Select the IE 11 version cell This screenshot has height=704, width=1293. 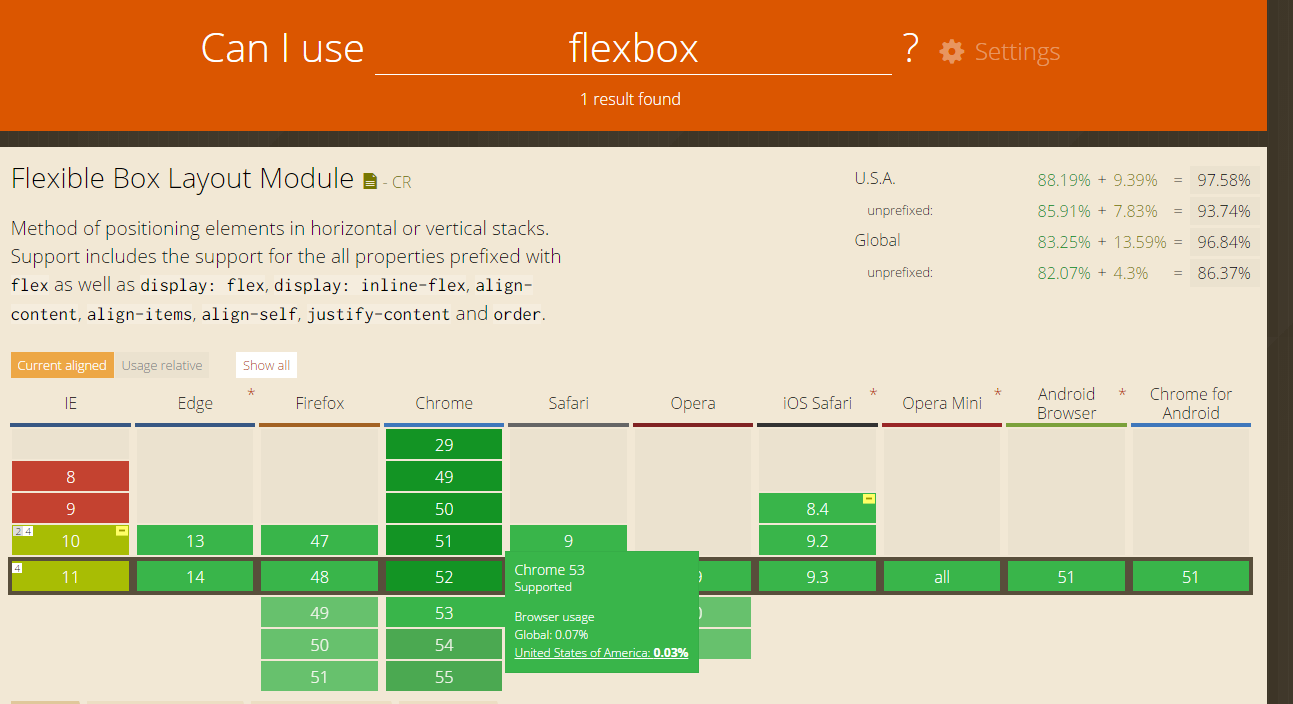pos(71,577)
